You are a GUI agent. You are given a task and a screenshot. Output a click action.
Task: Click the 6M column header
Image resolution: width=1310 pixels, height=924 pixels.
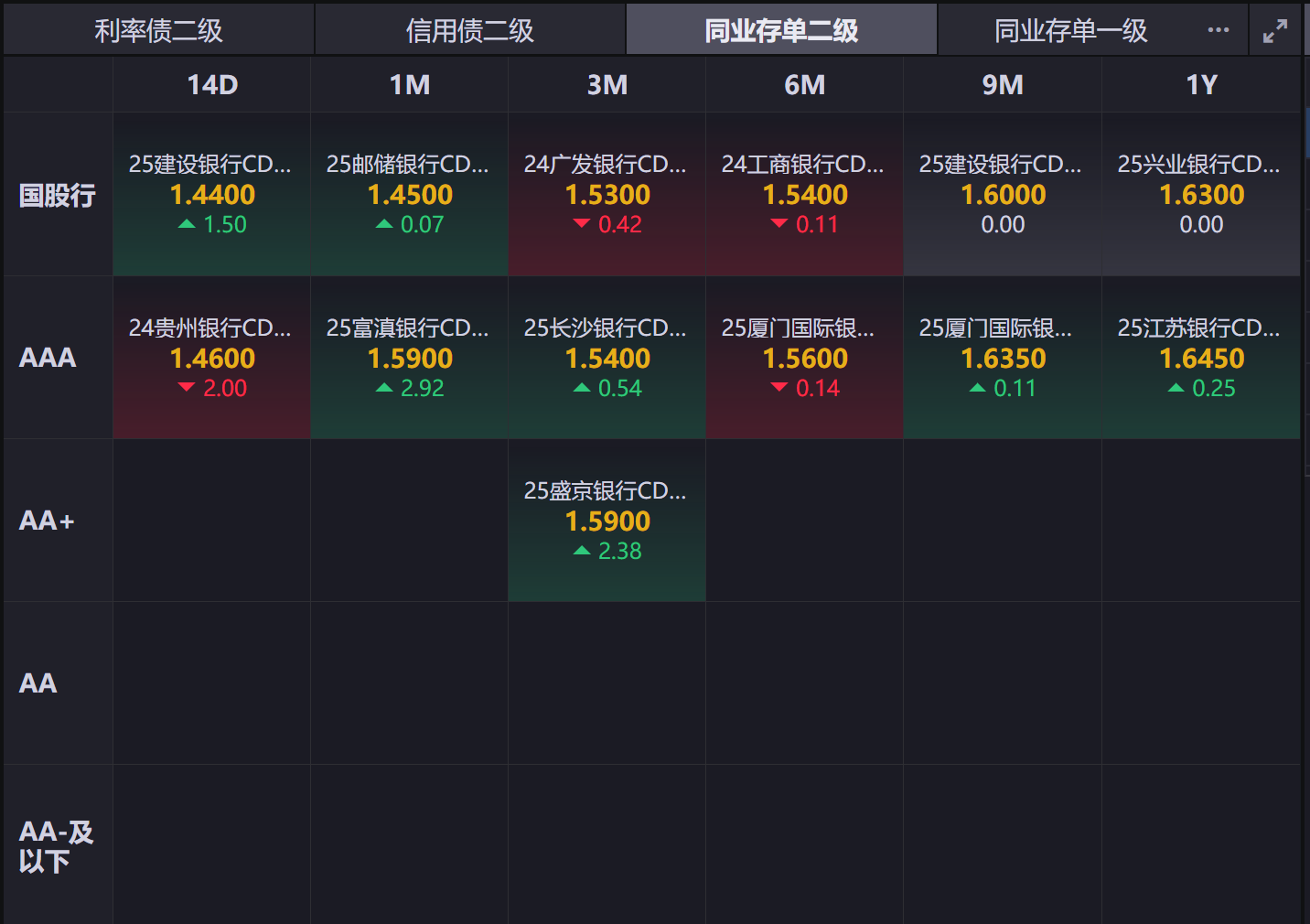[805, 85]
